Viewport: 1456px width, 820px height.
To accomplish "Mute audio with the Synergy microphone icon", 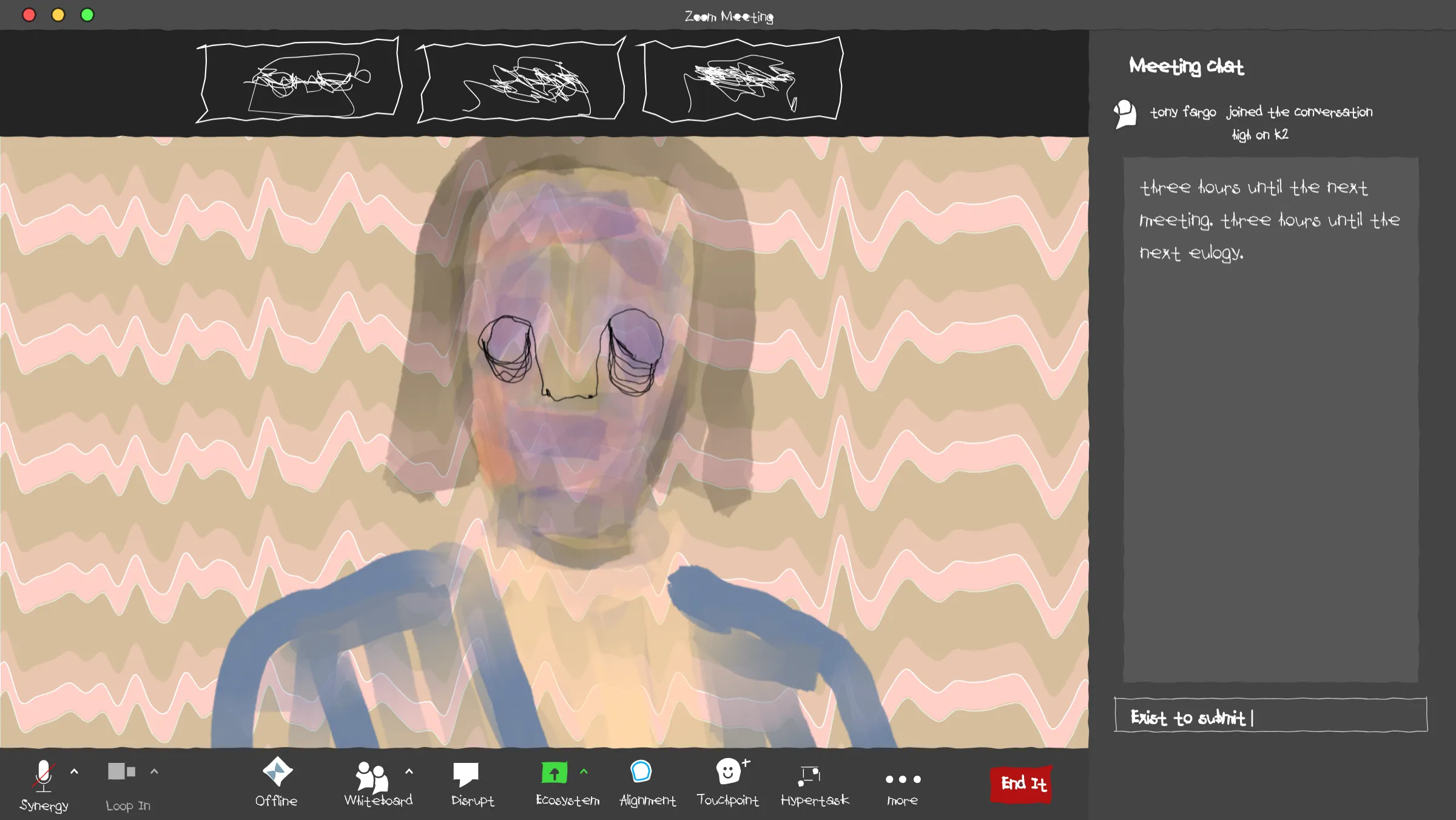I will 44,777.
